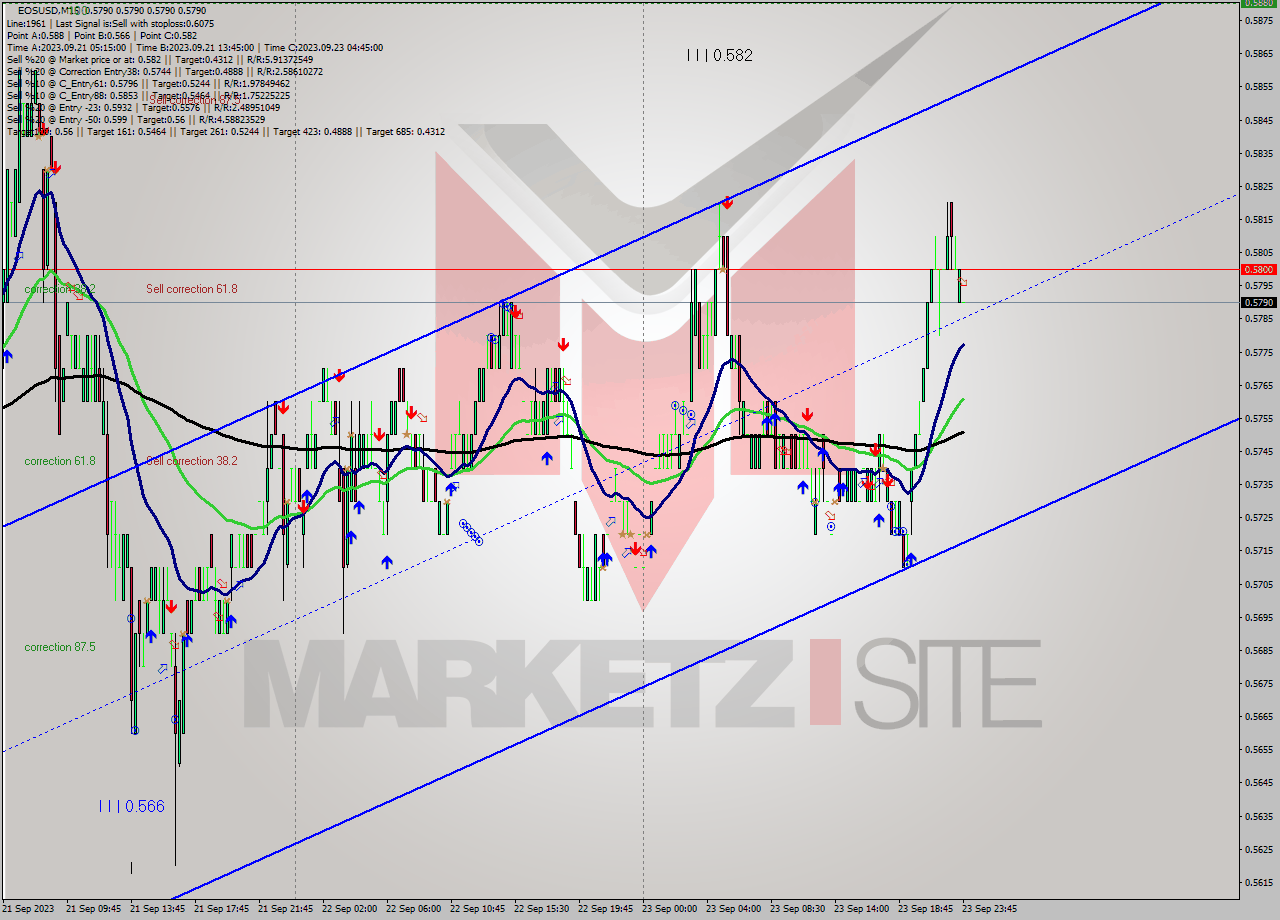Click the '| | | 0.566' point label

[131, 806]
